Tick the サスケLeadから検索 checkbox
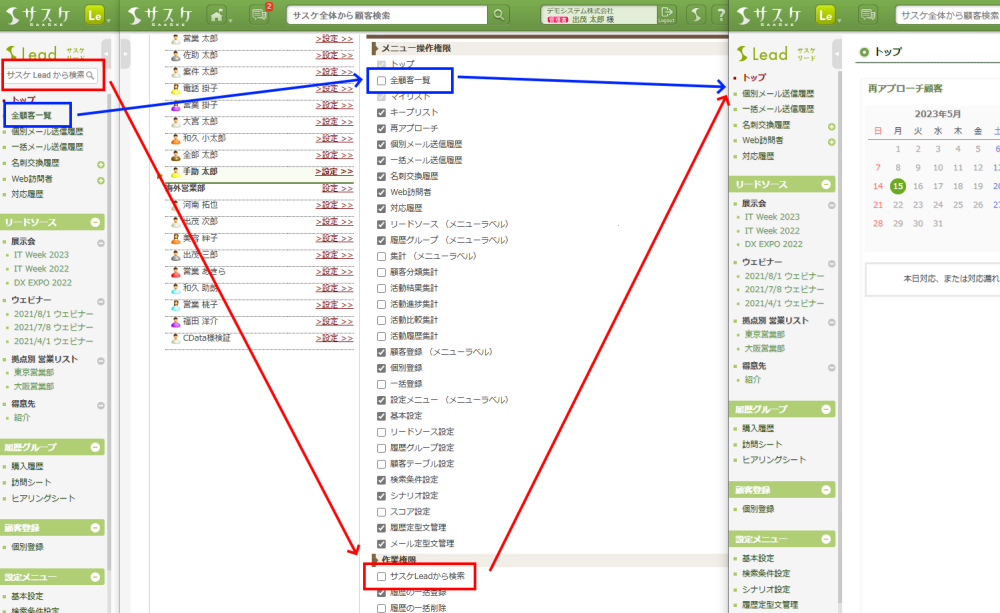Viewport: 1000px width, 613px height. click(381, 577)
